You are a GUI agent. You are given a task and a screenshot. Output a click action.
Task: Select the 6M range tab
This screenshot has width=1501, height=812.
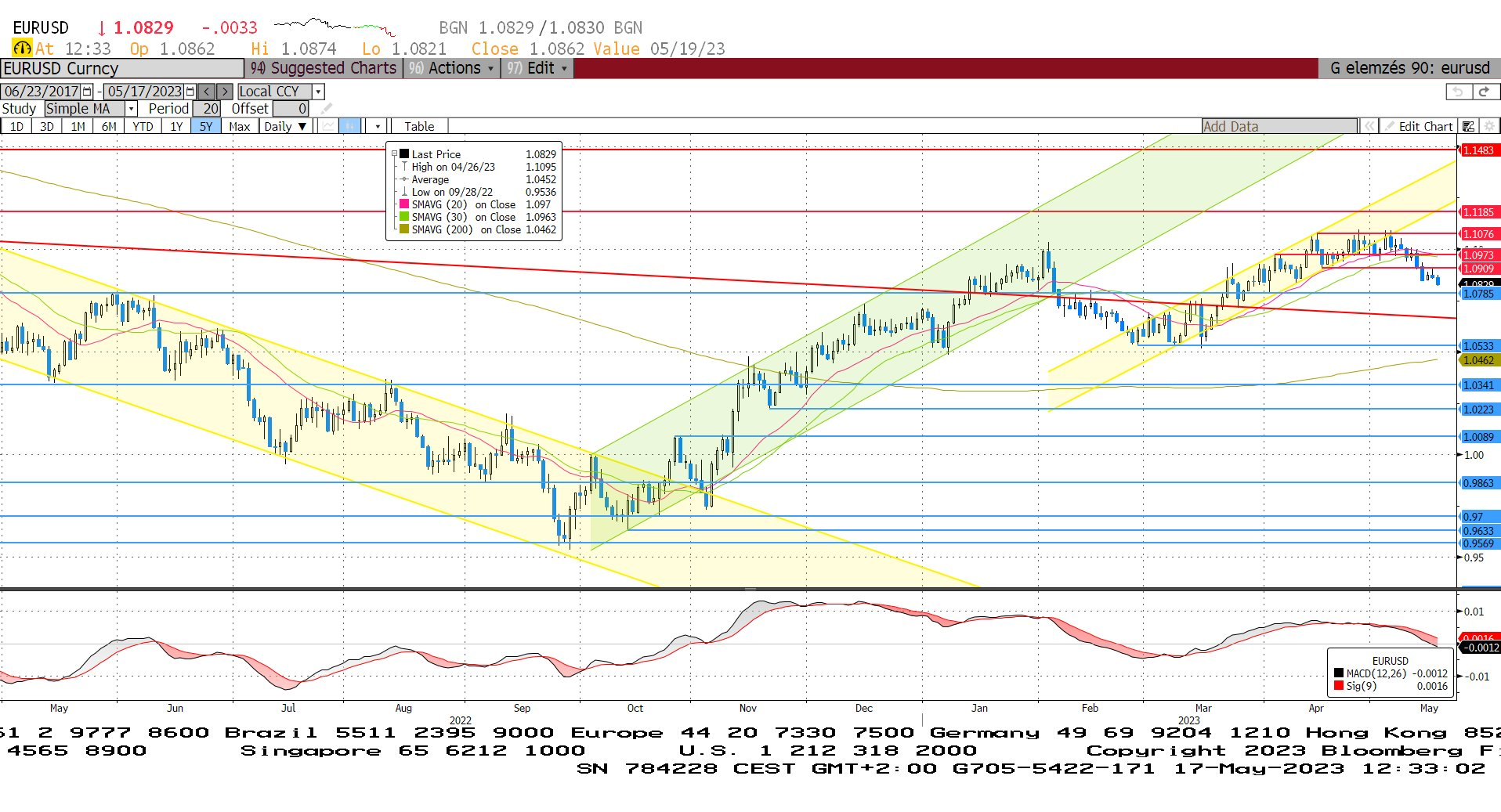click(x=109, y=126)
